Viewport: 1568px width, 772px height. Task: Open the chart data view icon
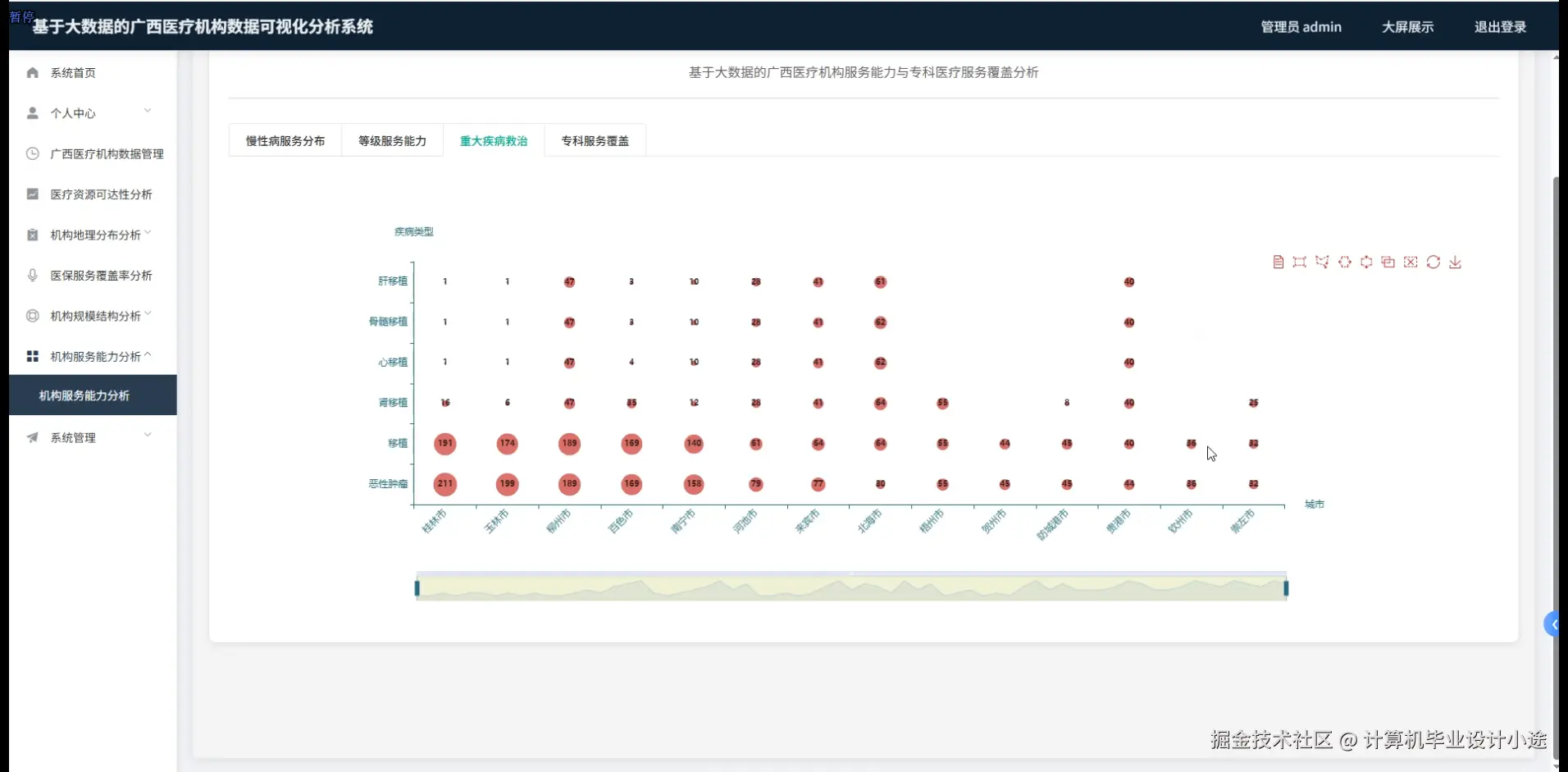pyautogui.click(x=1278, y=262)
